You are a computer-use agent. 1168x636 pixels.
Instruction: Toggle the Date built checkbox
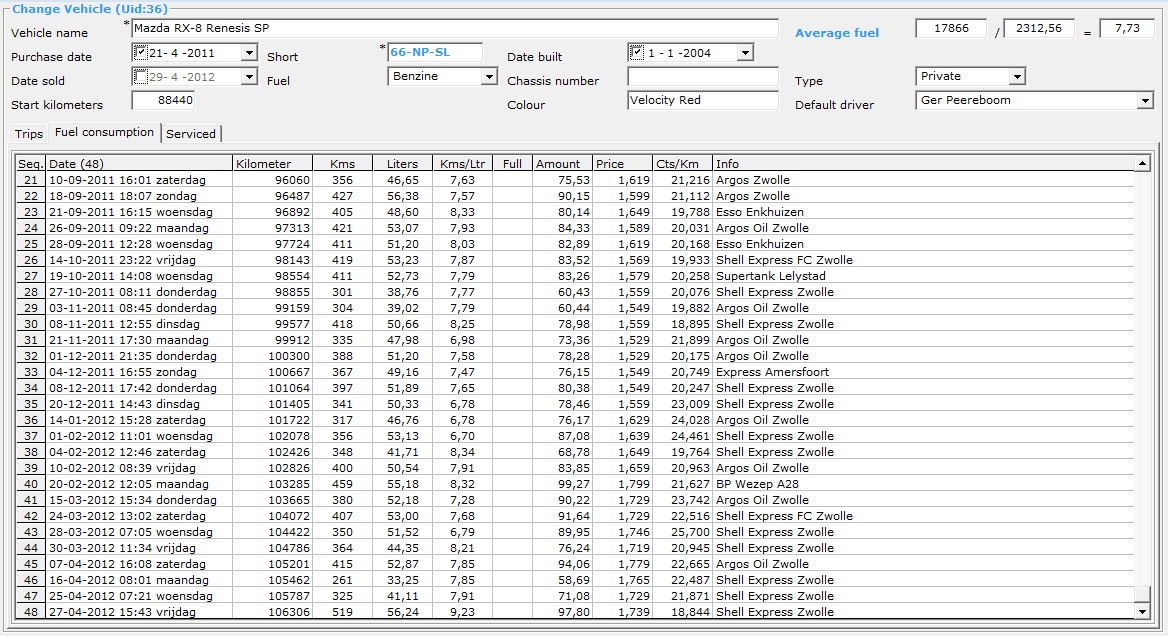(x=636, y=52)
